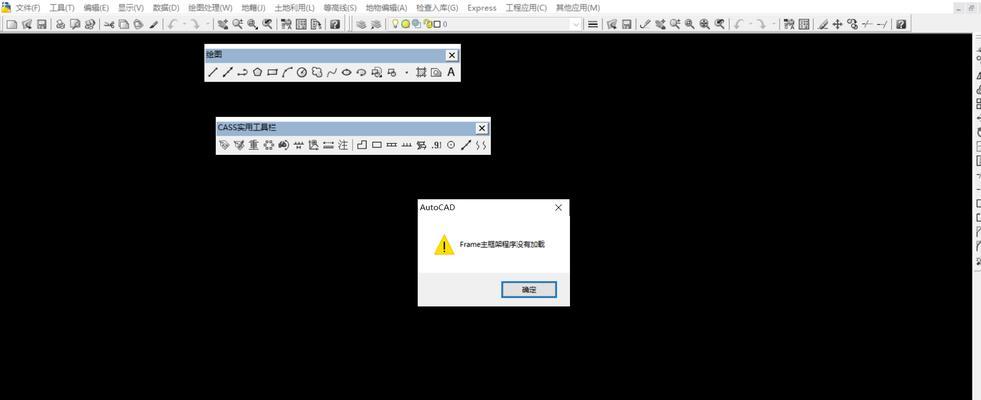Image resolution: width=981 pixels, height=400 pixels.
Task: Open the 文件(F) menu
Action: [28, 8]
